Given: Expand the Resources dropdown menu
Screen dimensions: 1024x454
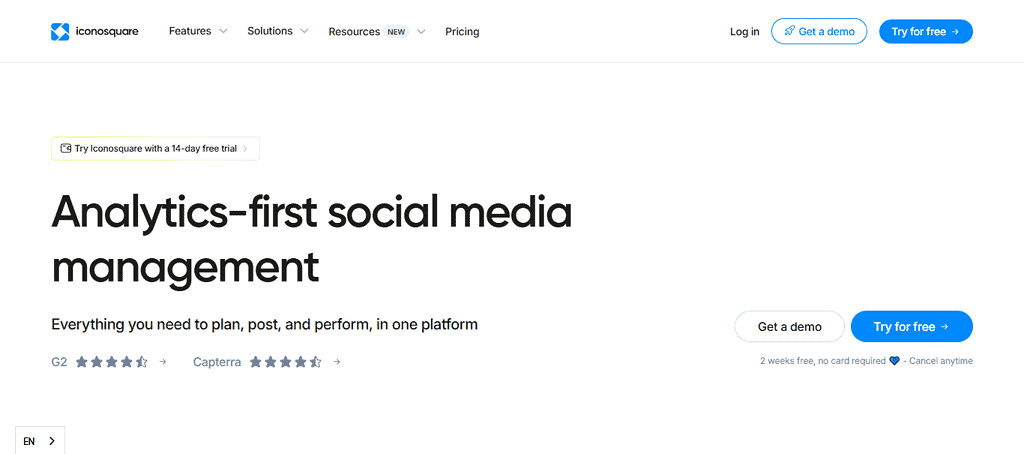Looking at the screenshot, I should pos(376,32).
